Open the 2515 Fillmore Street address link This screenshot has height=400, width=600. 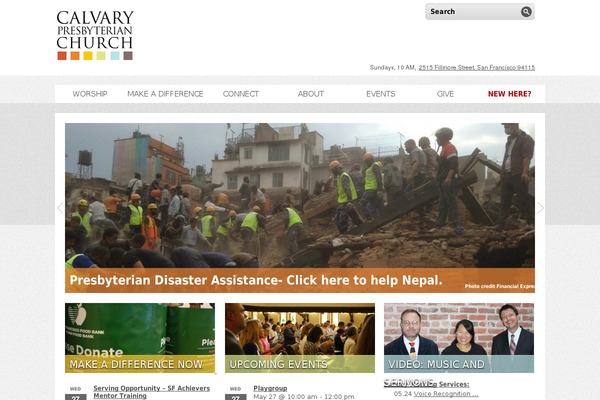tap(477, 67)
